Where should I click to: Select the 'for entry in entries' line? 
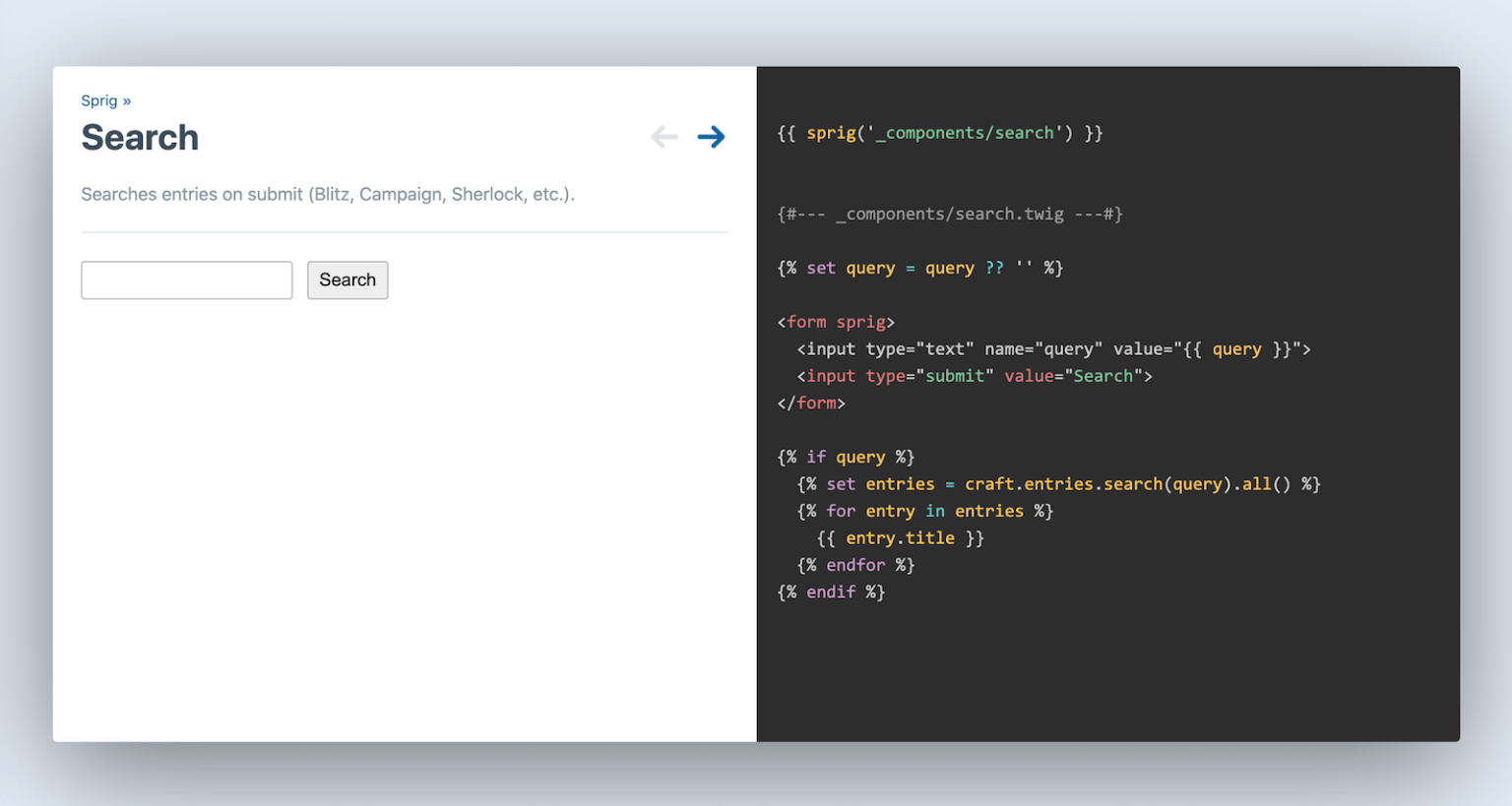tap(925, 511)
